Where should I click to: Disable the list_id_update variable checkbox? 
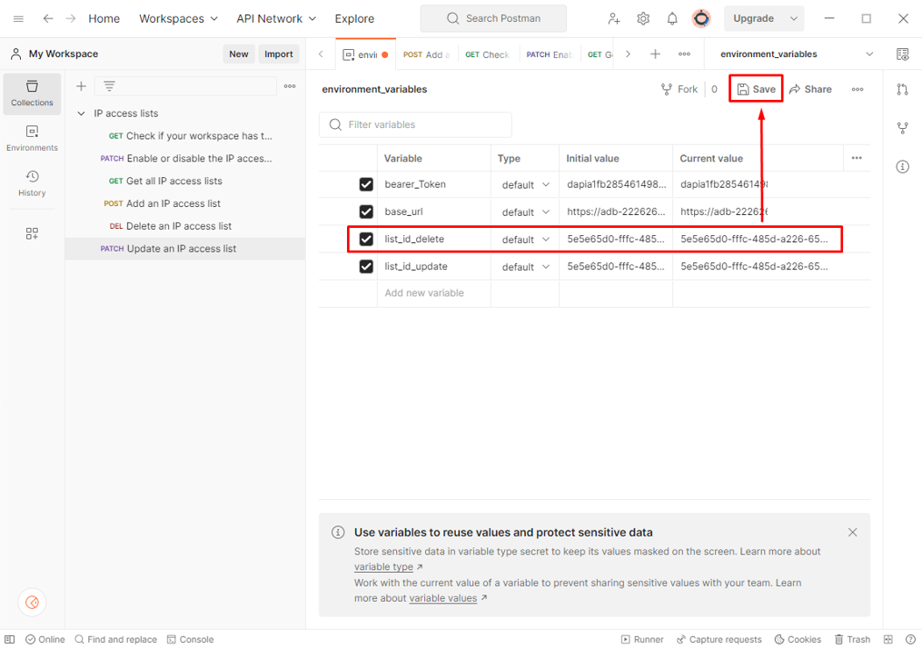(x=366, y=267)
